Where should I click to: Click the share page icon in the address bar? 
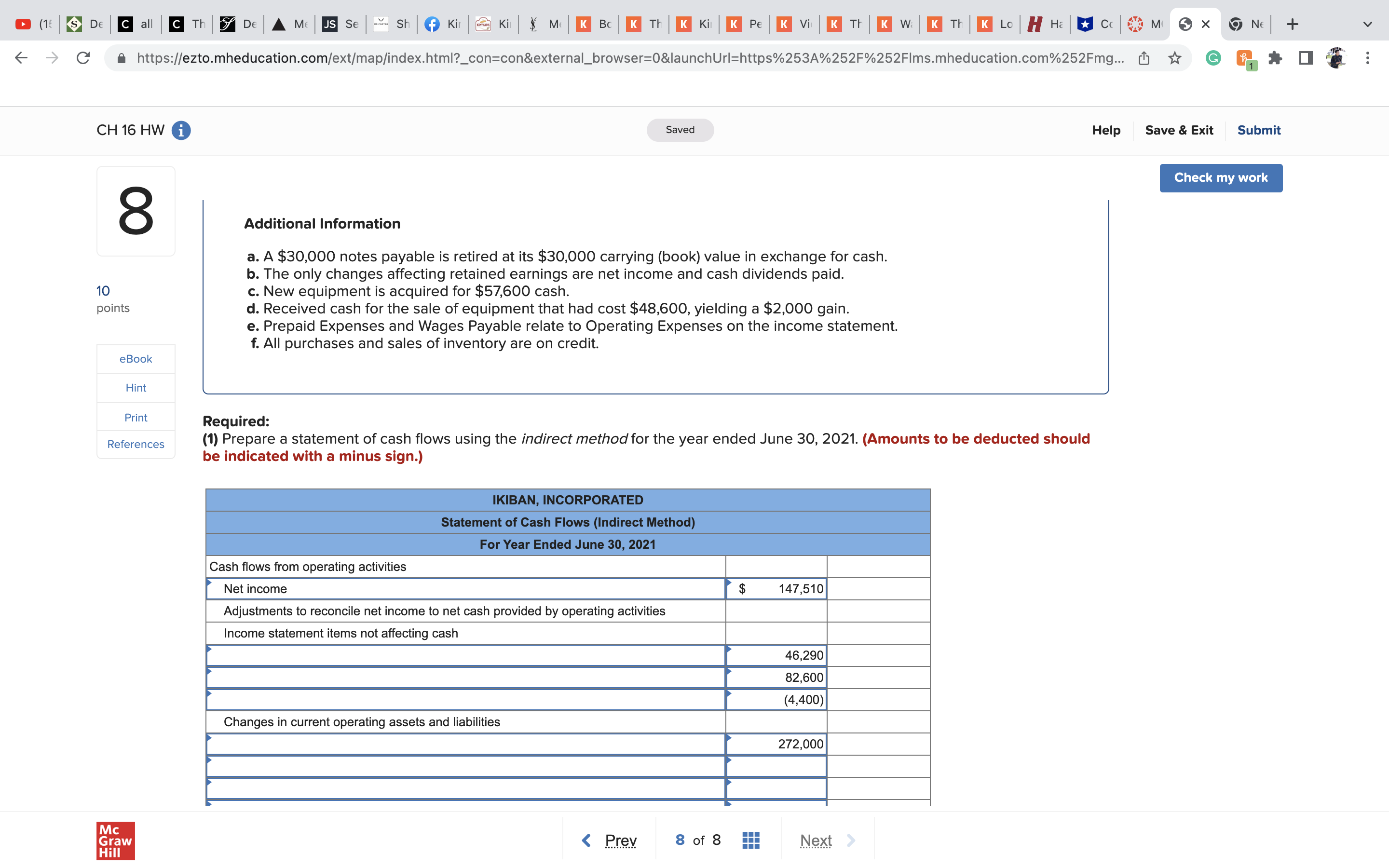coord(1144,58)
